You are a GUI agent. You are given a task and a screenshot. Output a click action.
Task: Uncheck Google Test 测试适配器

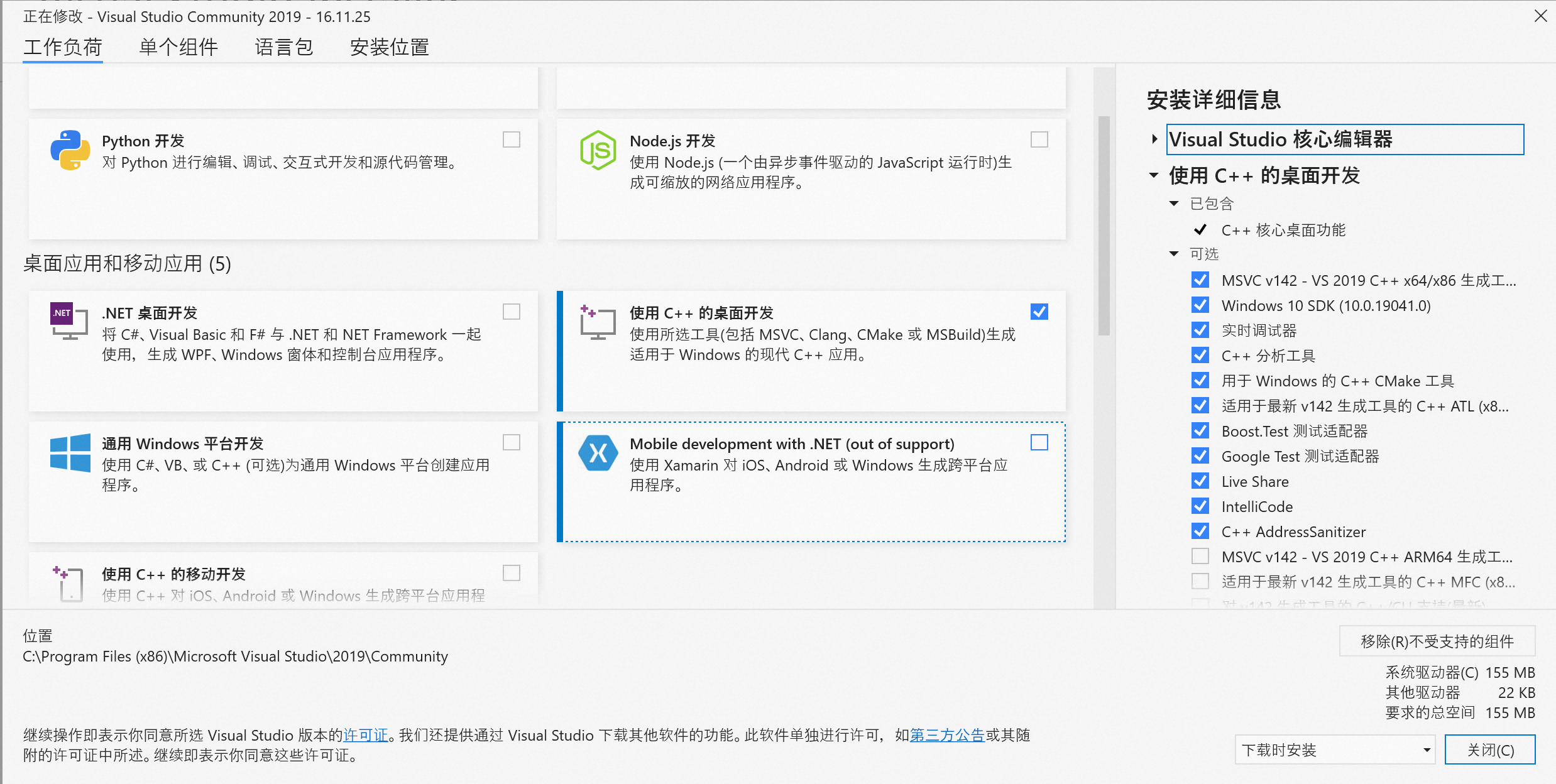(1200, 455)
